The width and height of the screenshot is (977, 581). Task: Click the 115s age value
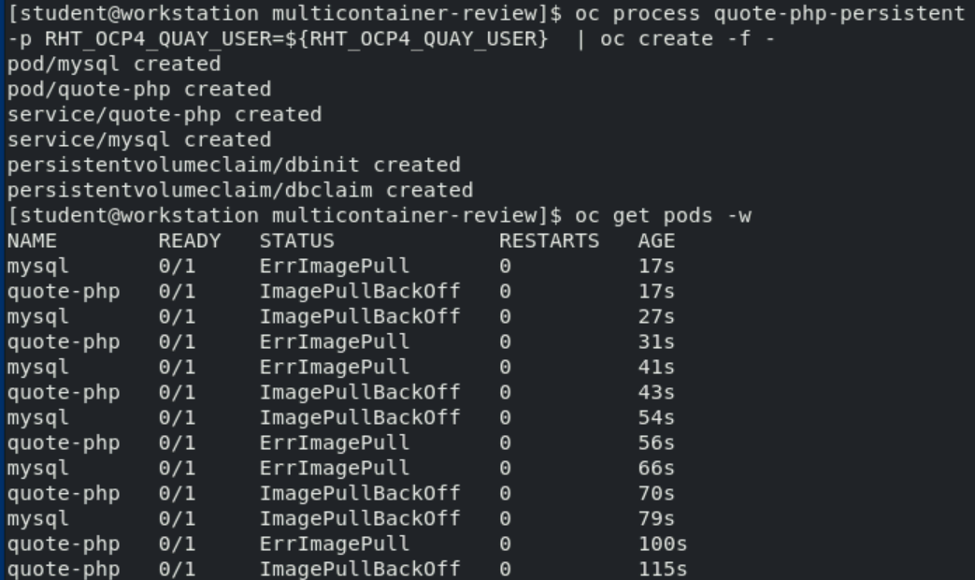tap(662, 569)
